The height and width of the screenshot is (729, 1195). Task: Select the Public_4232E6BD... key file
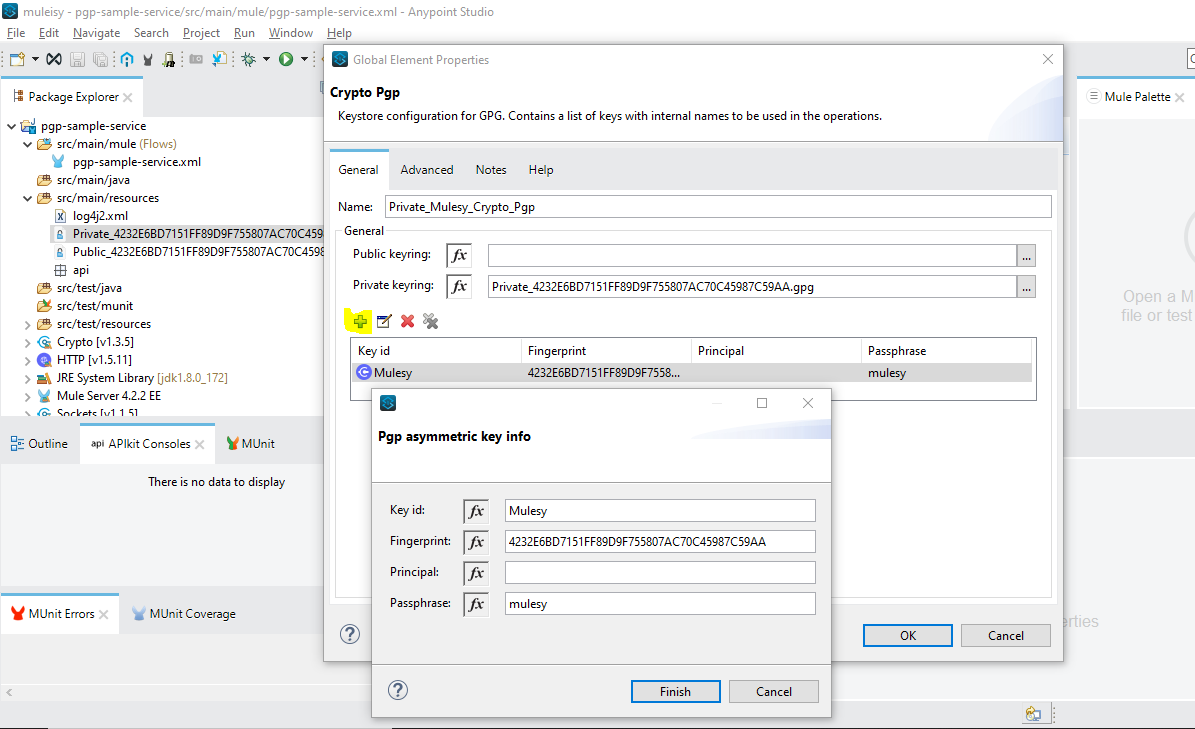pyautogui.click(x=197, y=252)
